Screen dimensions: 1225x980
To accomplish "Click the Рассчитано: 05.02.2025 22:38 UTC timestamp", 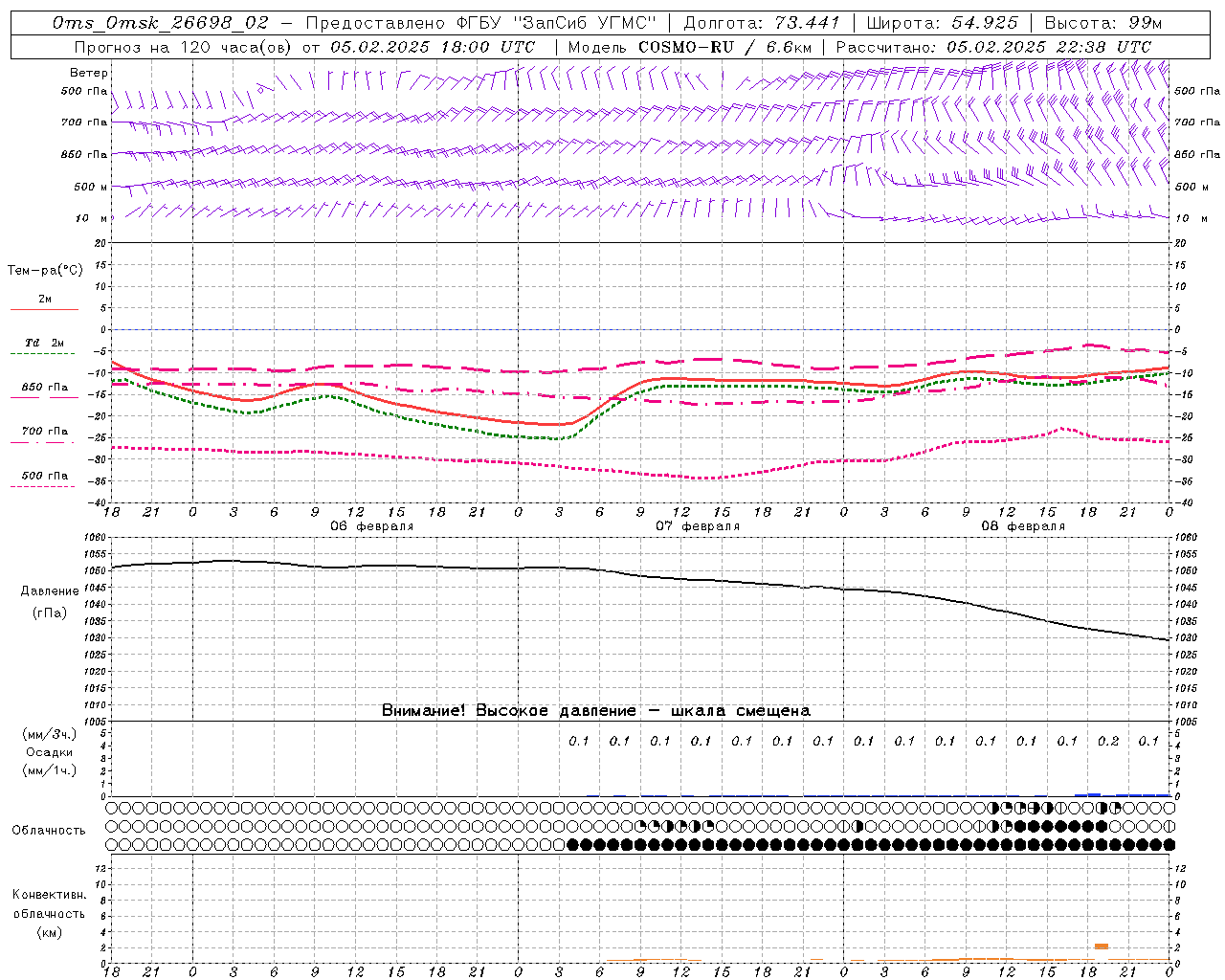I will (993, 46).
